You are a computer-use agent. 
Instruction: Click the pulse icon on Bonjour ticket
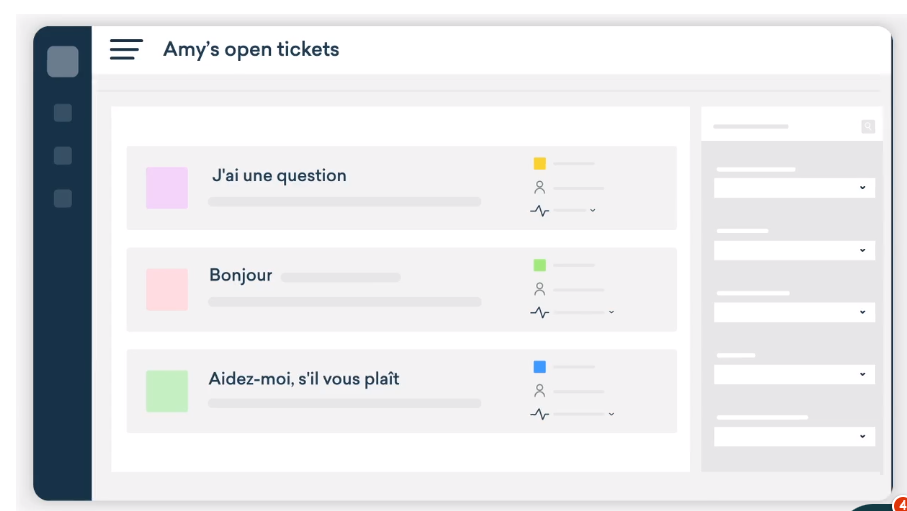540,313
